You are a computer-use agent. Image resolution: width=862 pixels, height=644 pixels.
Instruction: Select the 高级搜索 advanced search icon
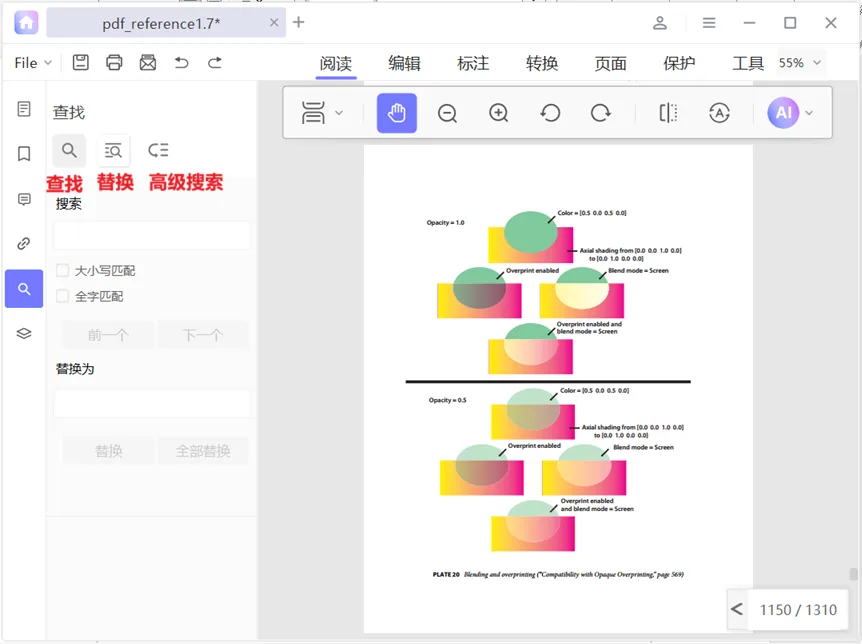coord(158,150)
